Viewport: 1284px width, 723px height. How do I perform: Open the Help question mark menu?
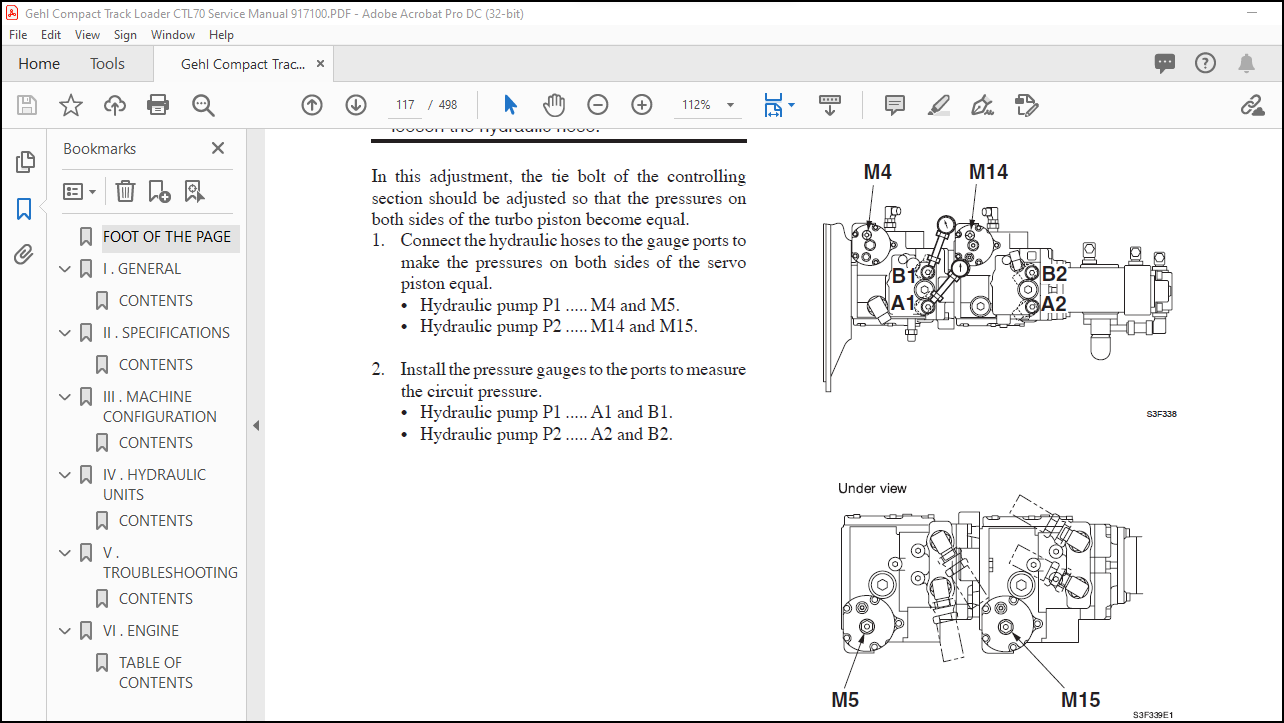click(x=1205, y=63)
